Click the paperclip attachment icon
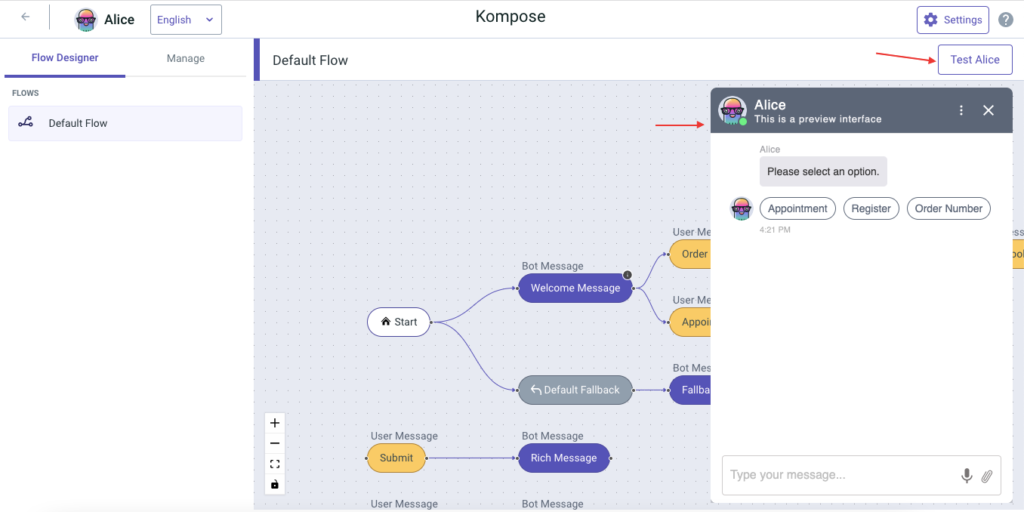The image size is (1024, 512). point(987,476)
